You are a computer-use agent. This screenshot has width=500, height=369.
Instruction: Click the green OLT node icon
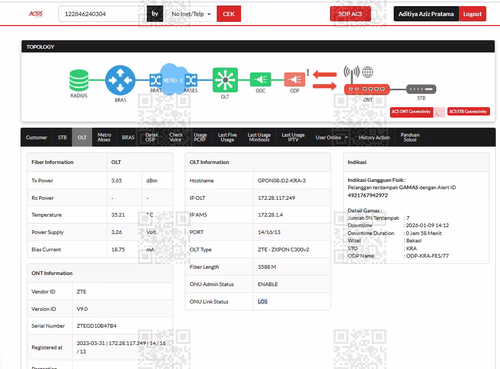coord(225,80)
